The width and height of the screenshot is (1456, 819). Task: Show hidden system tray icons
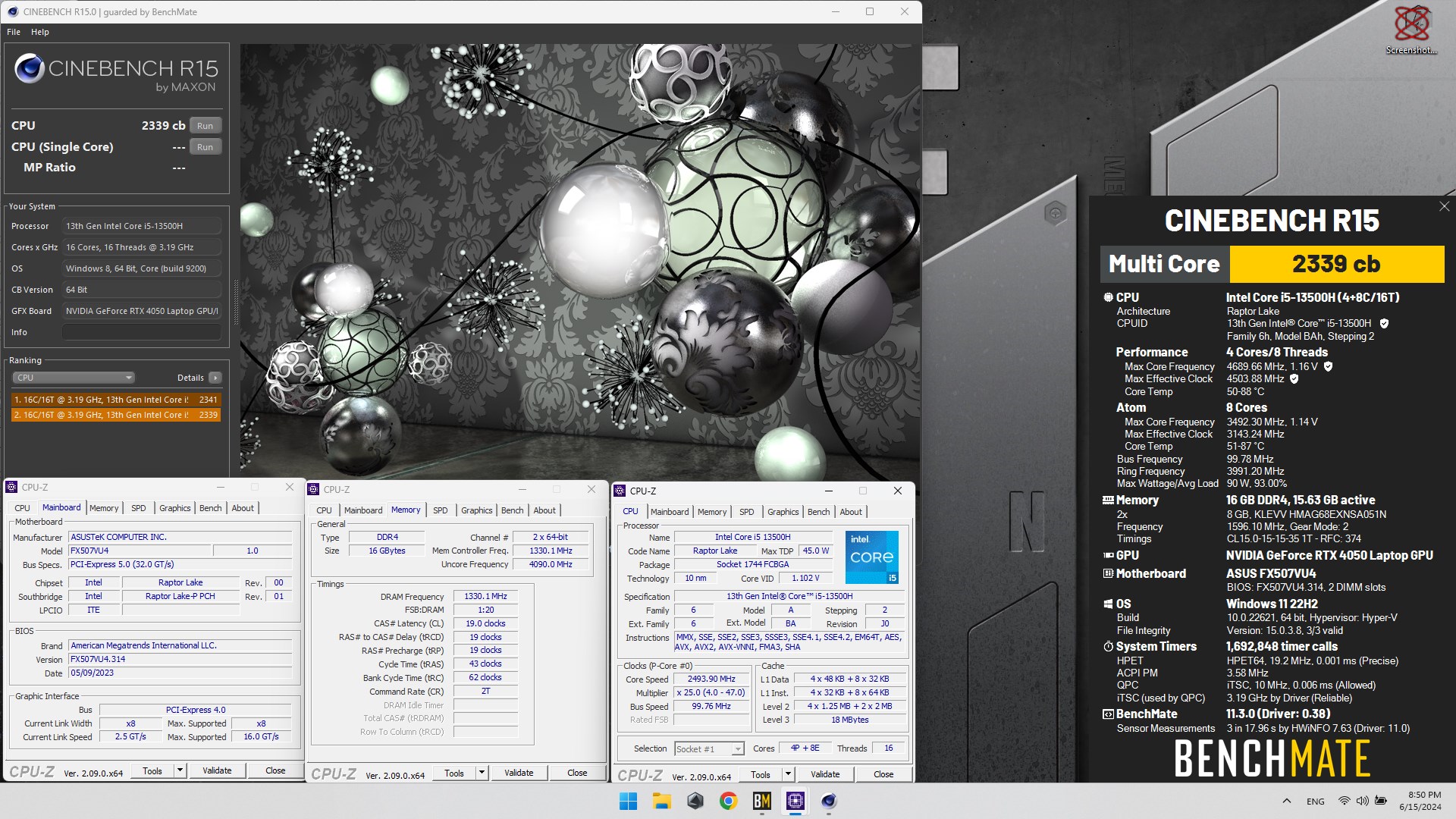tap(1286, 801)
